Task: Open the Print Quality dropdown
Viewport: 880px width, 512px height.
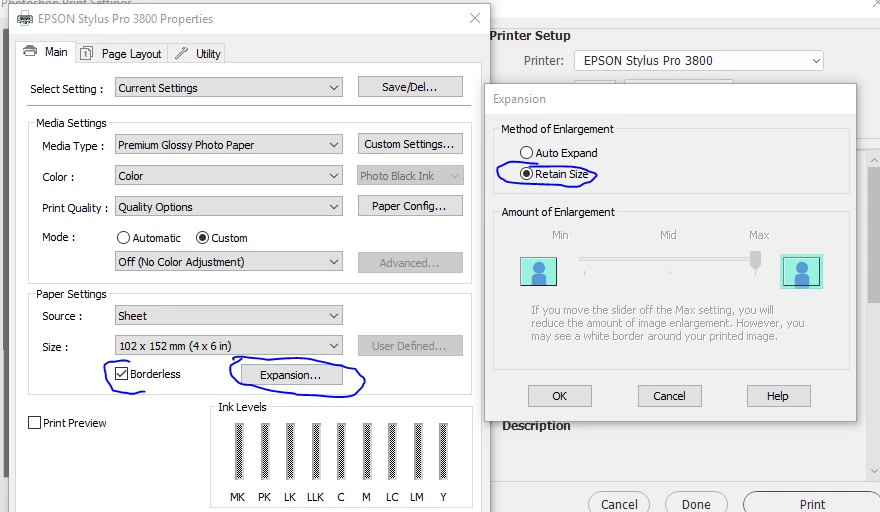Action: coord(229,207)
